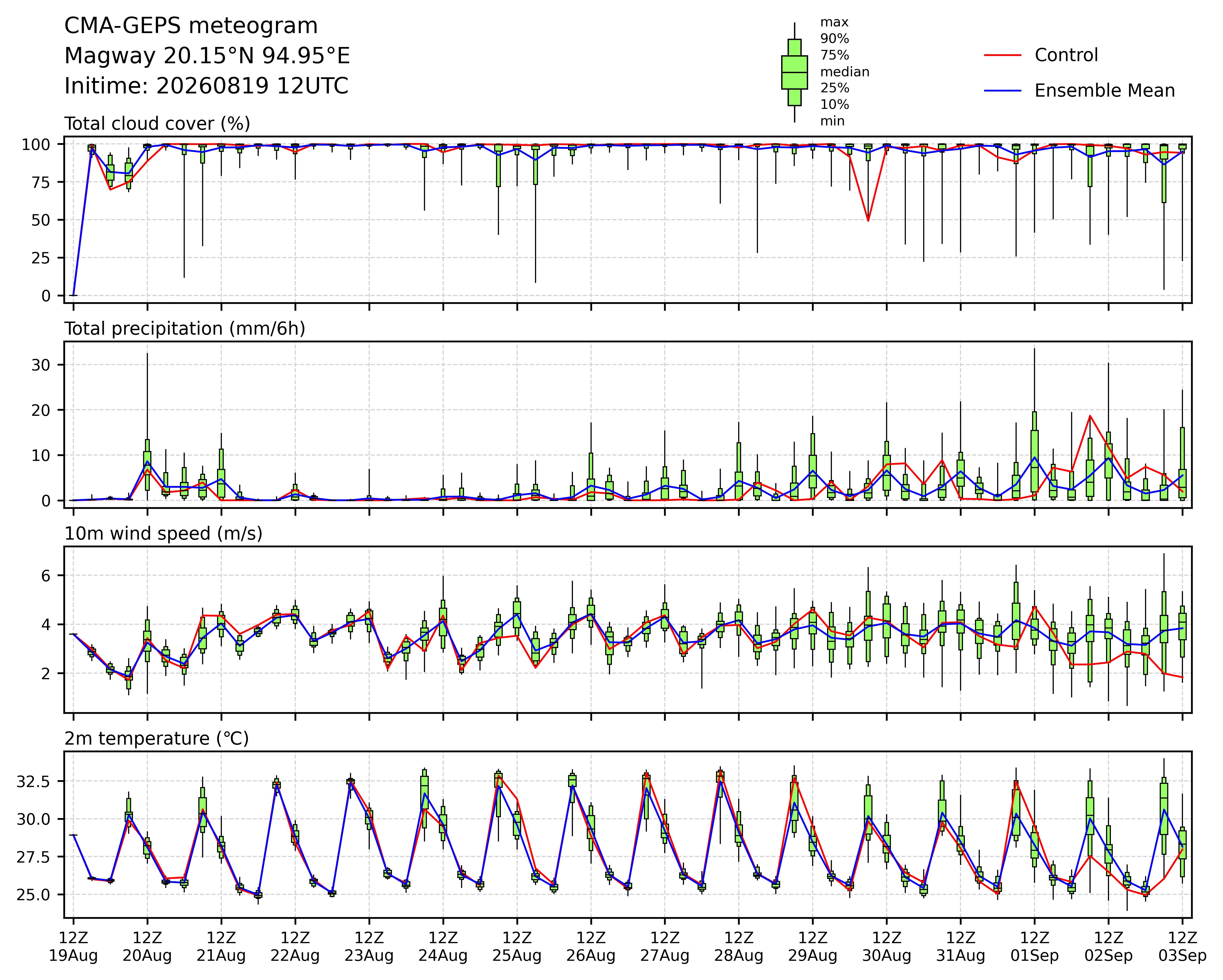The image size is (1223, 980).
Task: Click the median label in legend
Action: coord(845,72)
